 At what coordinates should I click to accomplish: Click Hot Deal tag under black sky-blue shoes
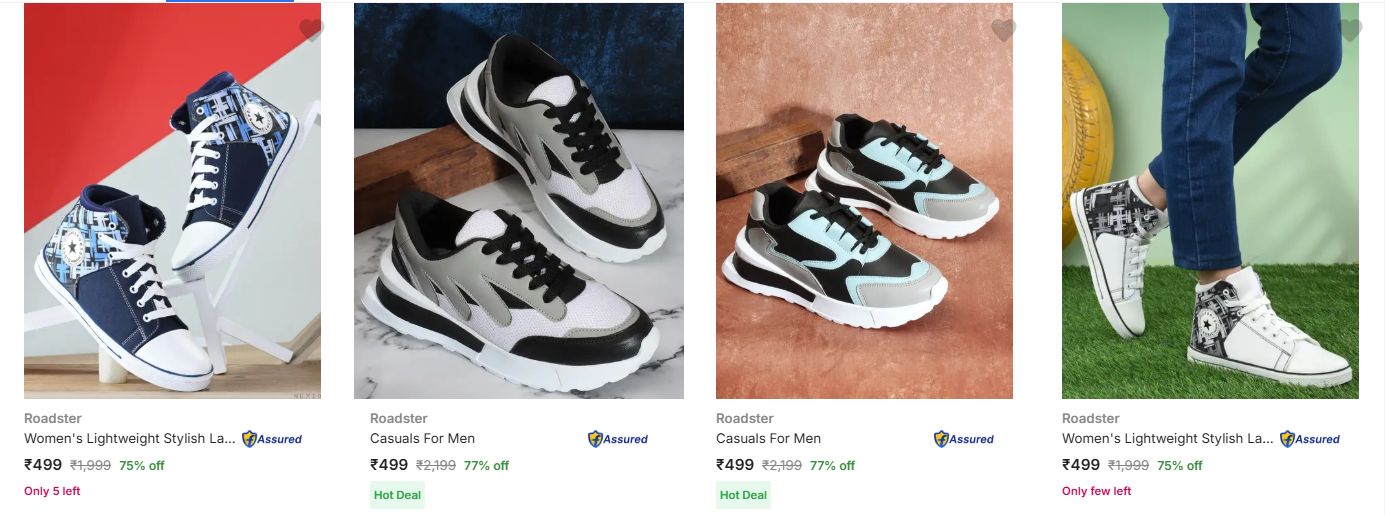click(x=743, y=495)
